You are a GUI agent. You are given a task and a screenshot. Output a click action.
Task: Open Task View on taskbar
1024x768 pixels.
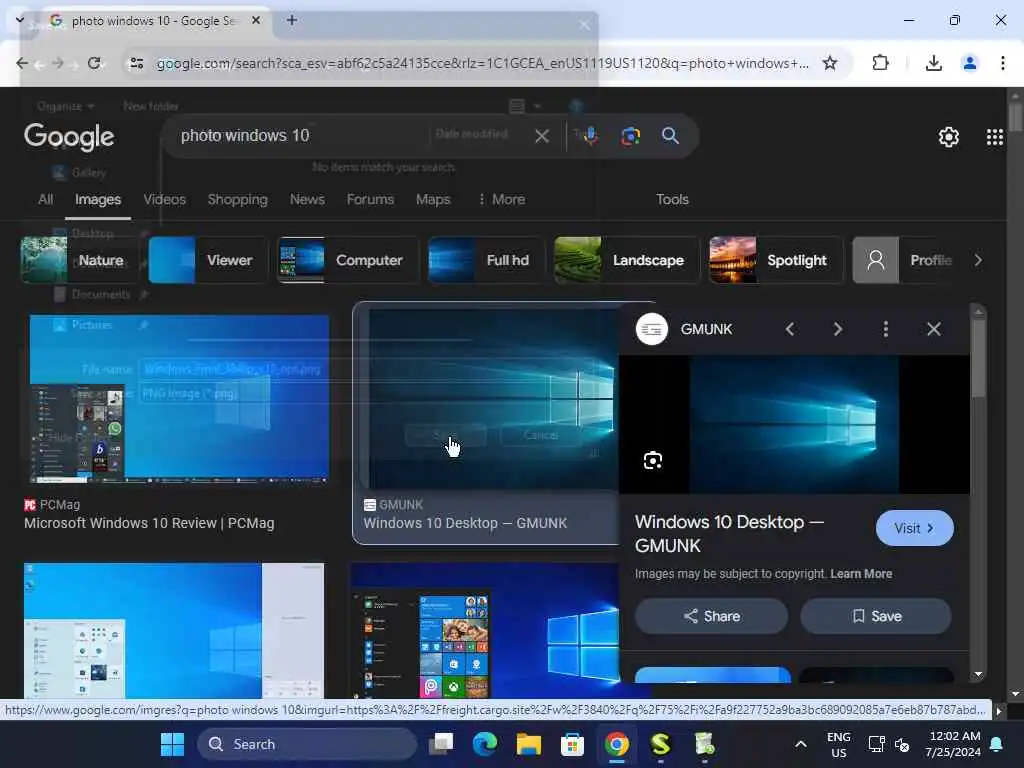(x=441, y=744)
